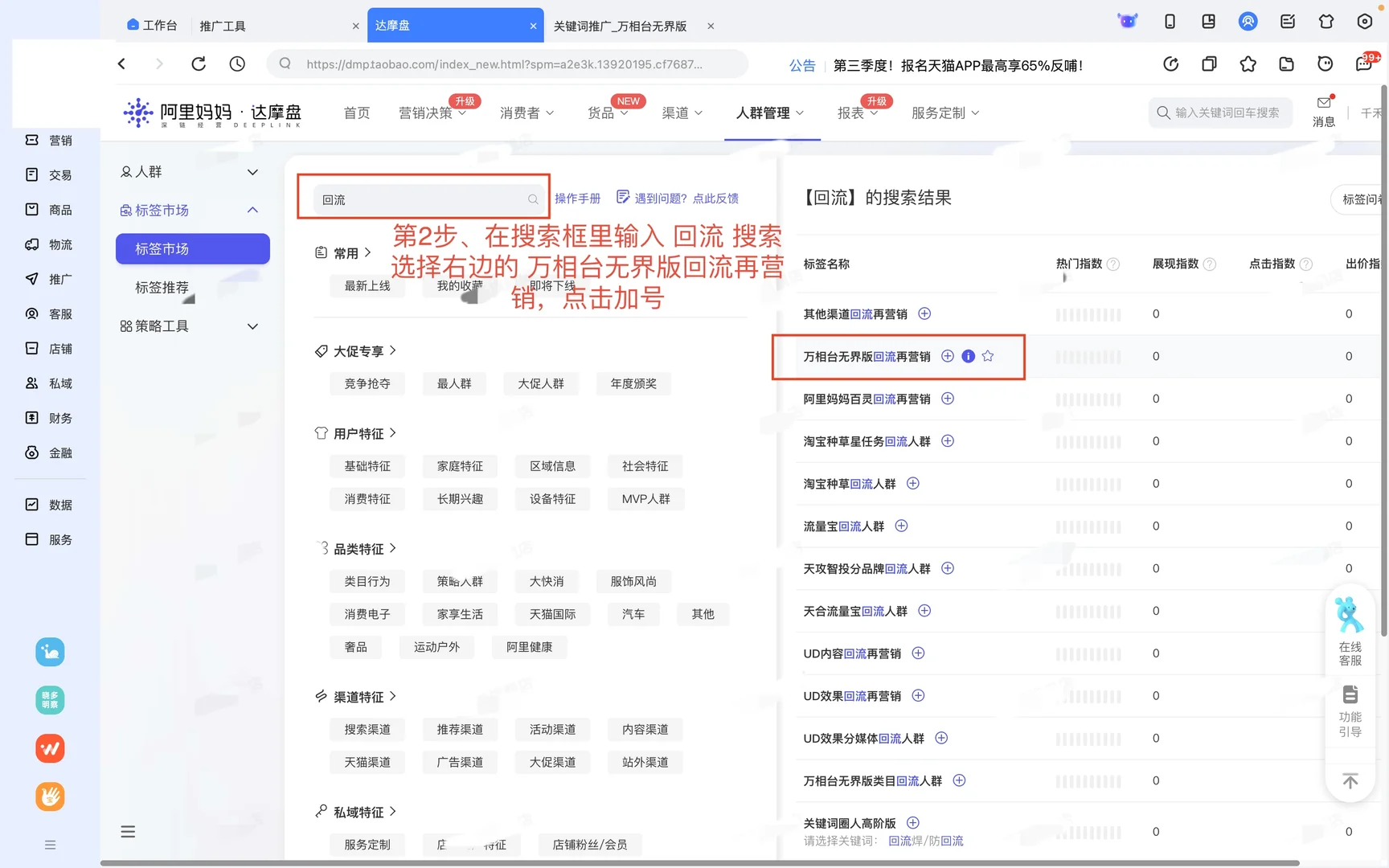Star the 万相台无界版回流再营销 tag
1389x868 pixels.
[x=988, y=356]
